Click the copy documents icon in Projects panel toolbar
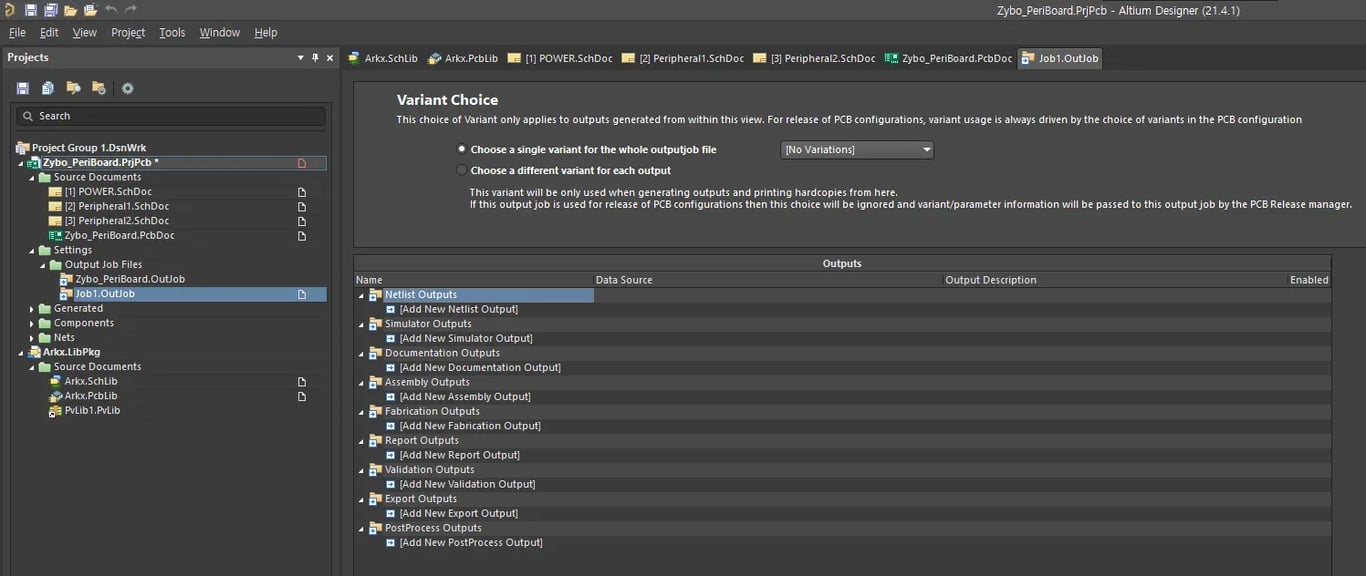 point(47,88)
